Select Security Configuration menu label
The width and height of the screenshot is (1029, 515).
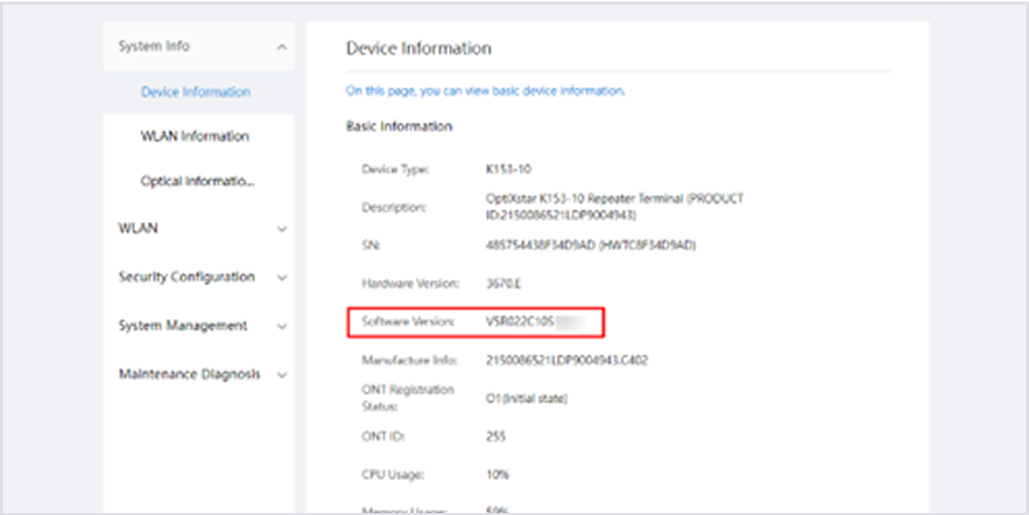[x=186, y=277]
